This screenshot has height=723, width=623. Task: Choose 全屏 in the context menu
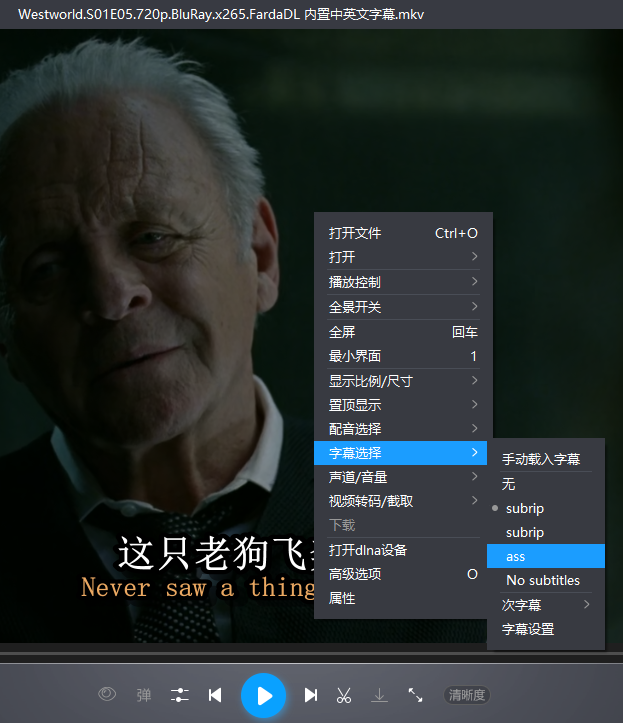pos(403,332)
